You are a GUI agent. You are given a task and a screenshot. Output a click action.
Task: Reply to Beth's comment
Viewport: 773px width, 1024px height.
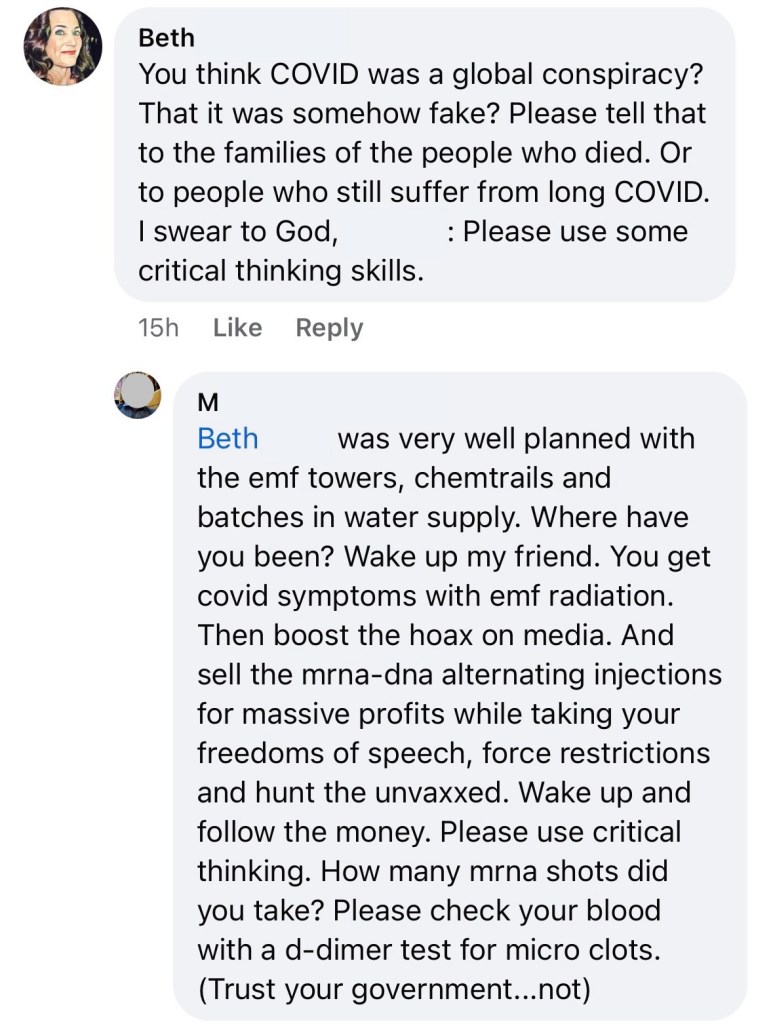coord(329,328)
